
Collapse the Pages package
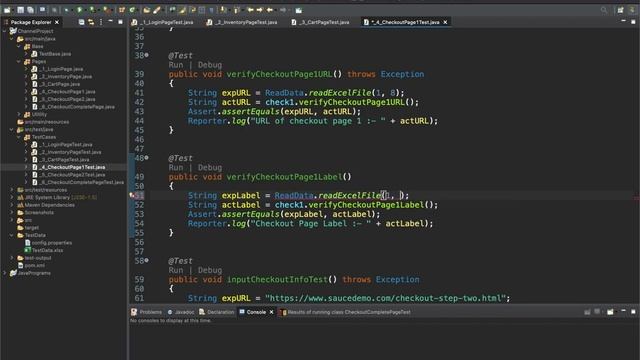19,62
